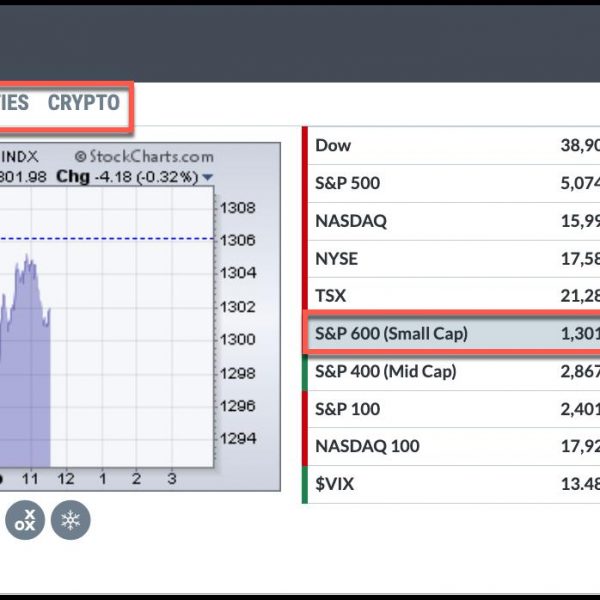Open the chart Chg dropdown arrow

pyautogui.click(x=207, y=177)
